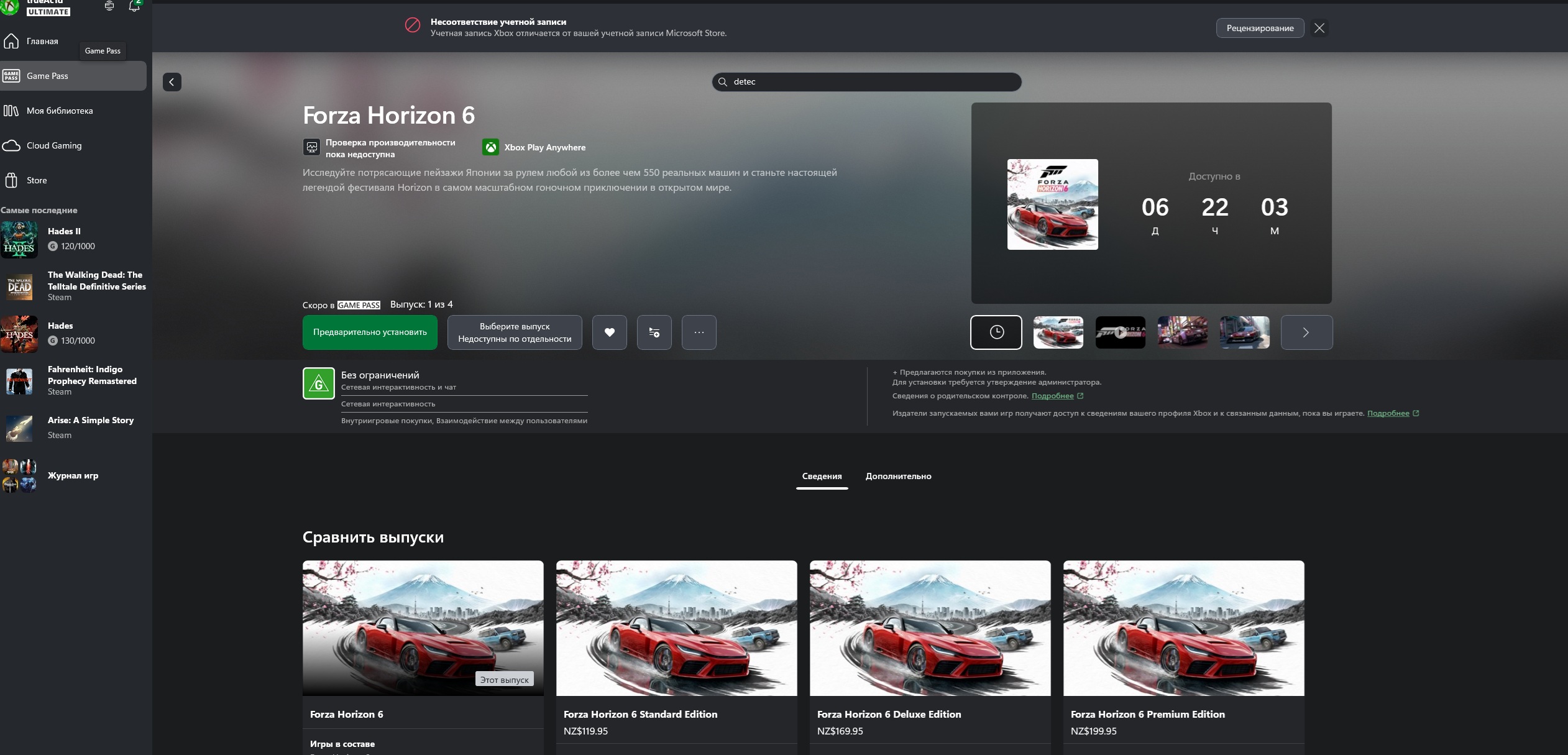Click the Xbox Play Anywhere icon

point(491,147)
